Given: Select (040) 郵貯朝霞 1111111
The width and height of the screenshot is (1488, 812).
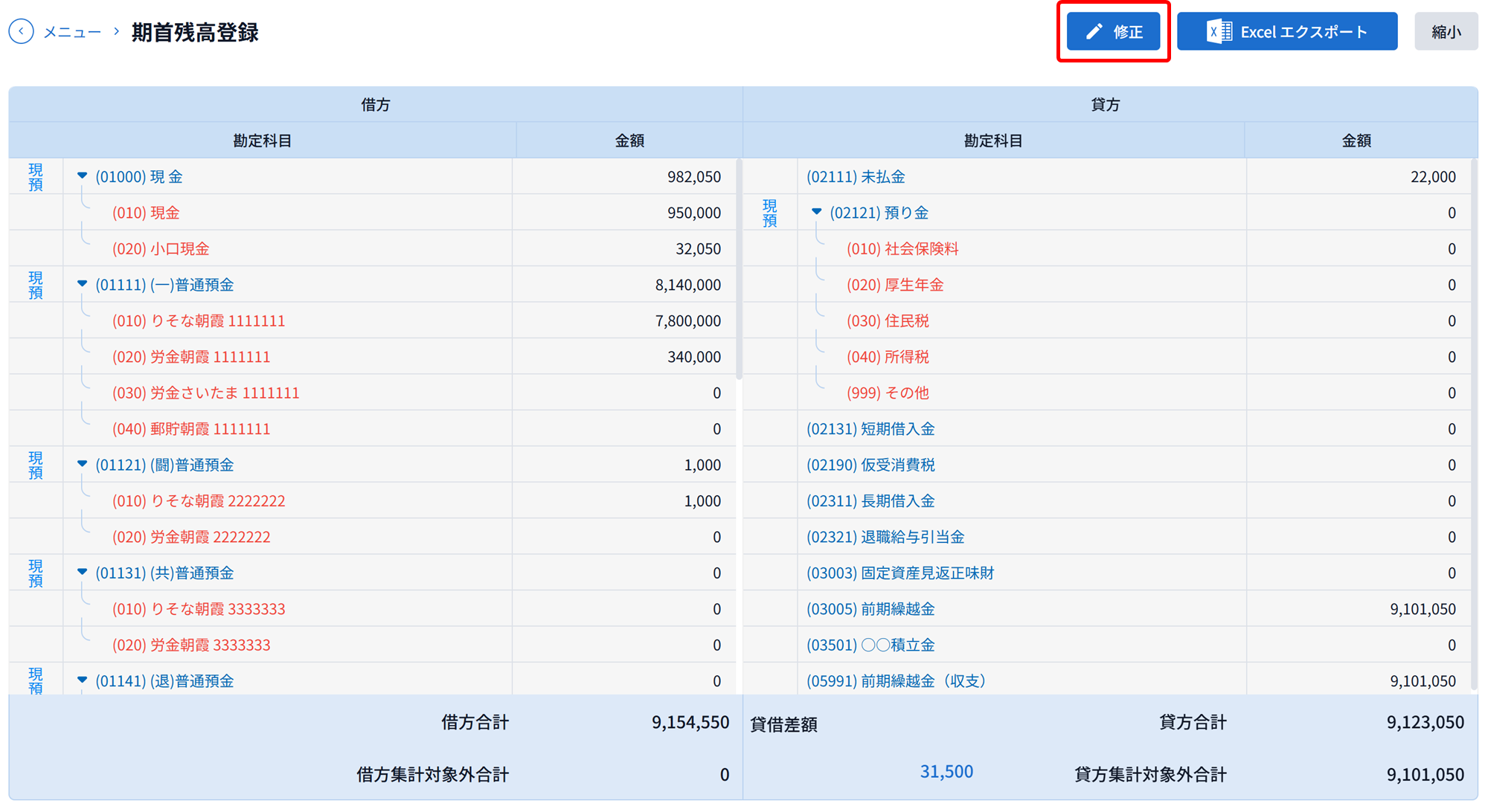Looking at the screenshot, I should 191,429.
